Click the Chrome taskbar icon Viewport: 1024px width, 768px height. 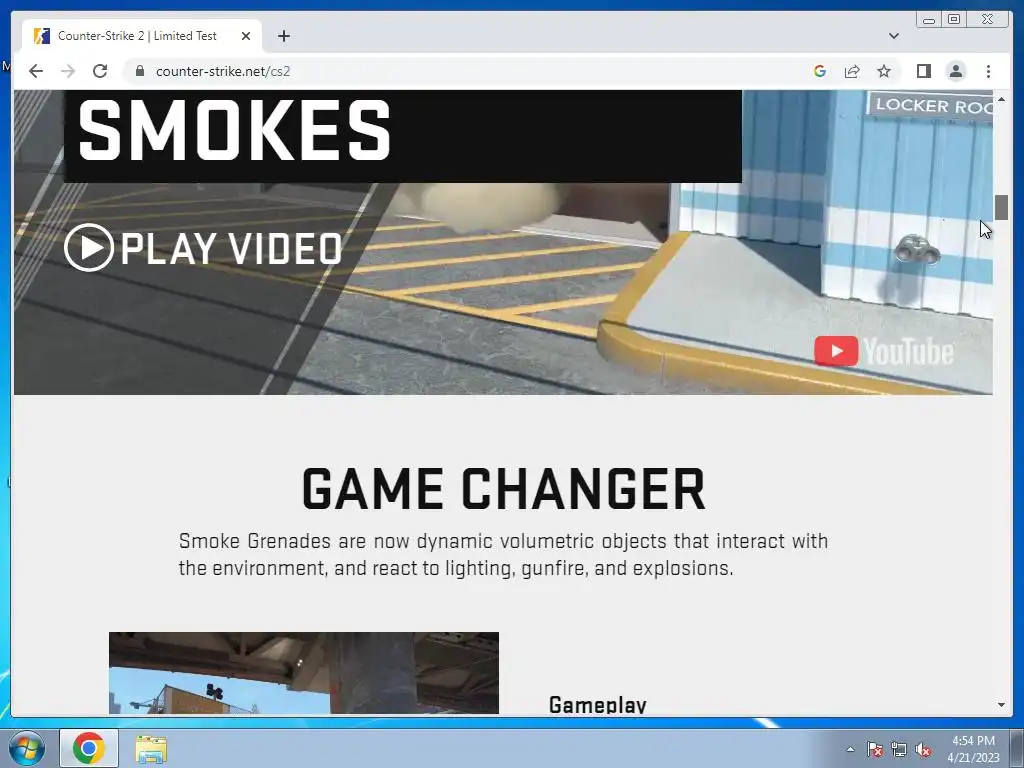click(x=89, y=748)
